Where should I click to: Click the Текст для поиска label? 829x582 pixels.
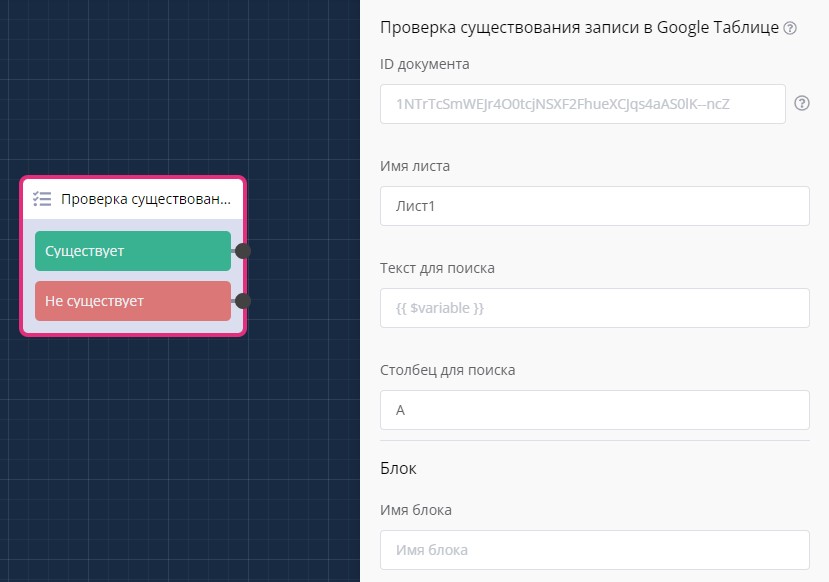pyautogui.click(x=437, y=268)
